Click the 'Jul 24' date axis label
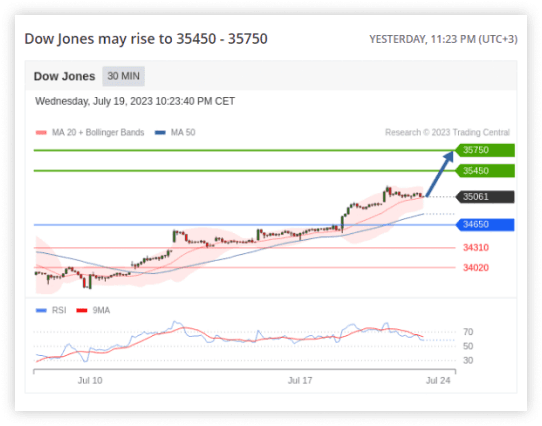 tap(438, 381)
